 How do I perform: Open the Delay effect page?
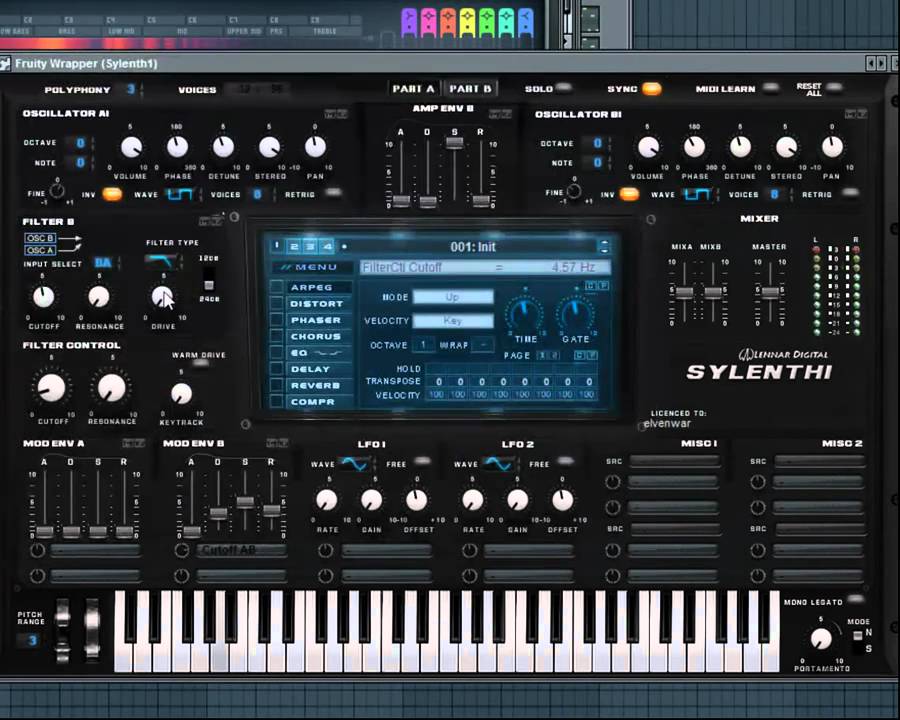[x=319, y=369]
